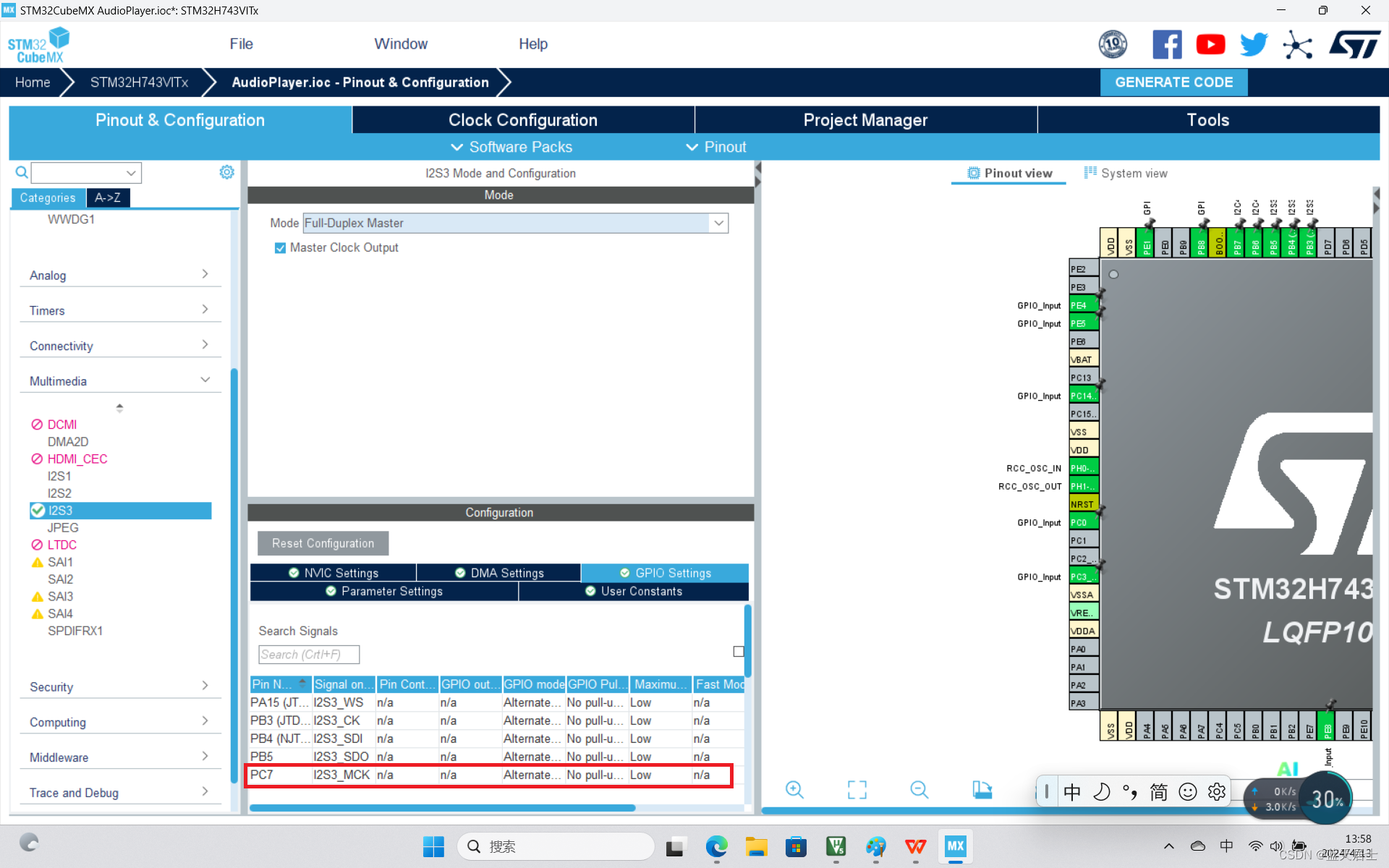Toggle the I2S3 enabled checkmark in list
This screenshot has width=1389, height=868.
point(38,511)
